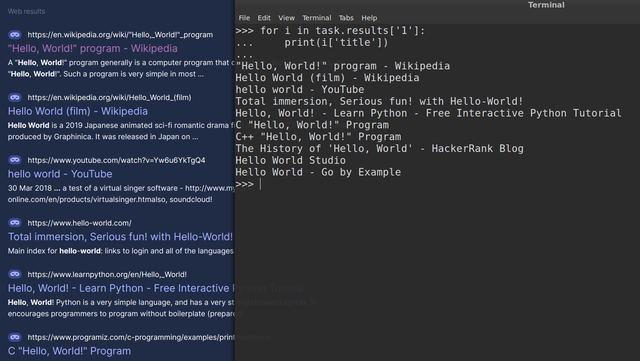Open the Tabs menu
The width and height of the screenshot is (640, 361).
coord(346,18)
